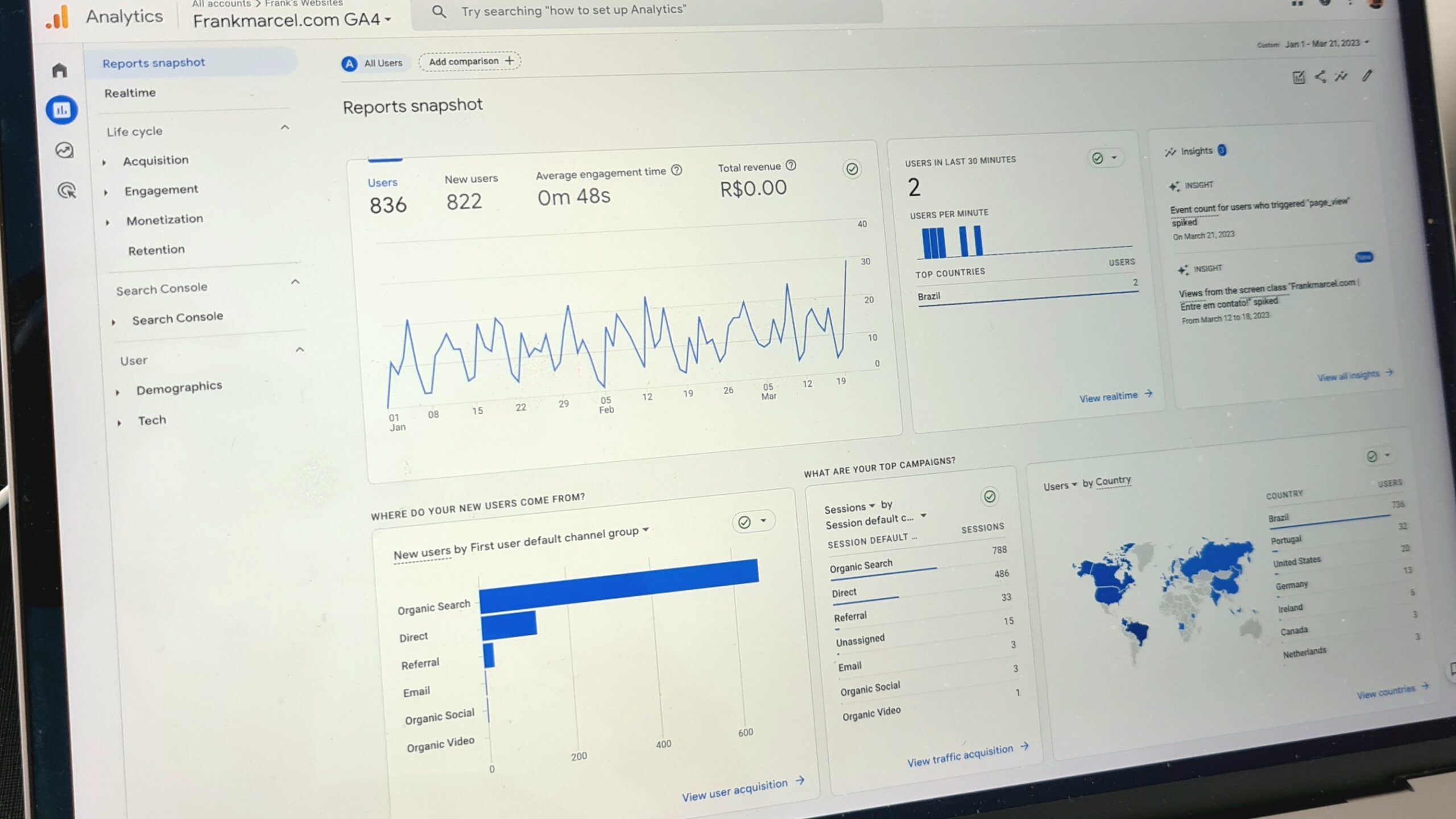The height and width of the screenshot is (819, 1456).
Task: Select Average engagement time metric tab
Action: click(x=607, y=187)
